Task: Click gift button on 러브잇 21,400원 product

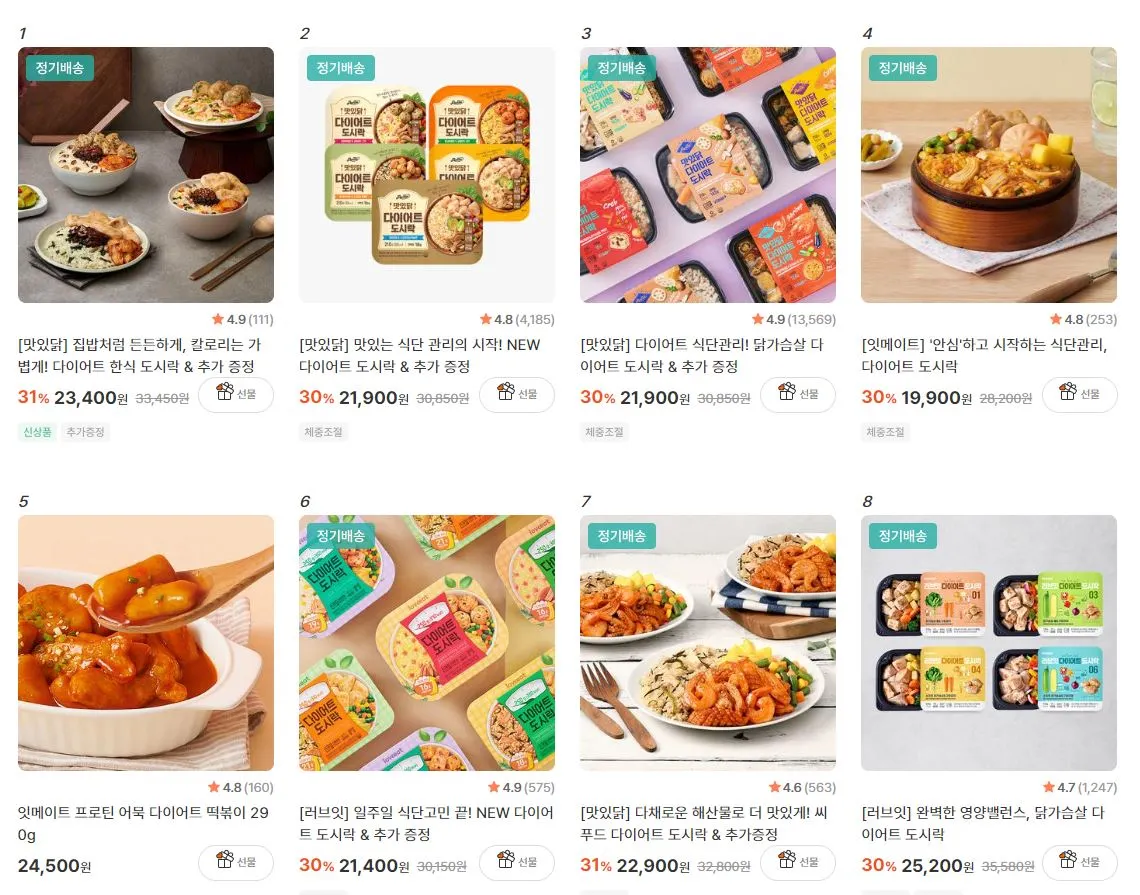Action: point(517,863)
